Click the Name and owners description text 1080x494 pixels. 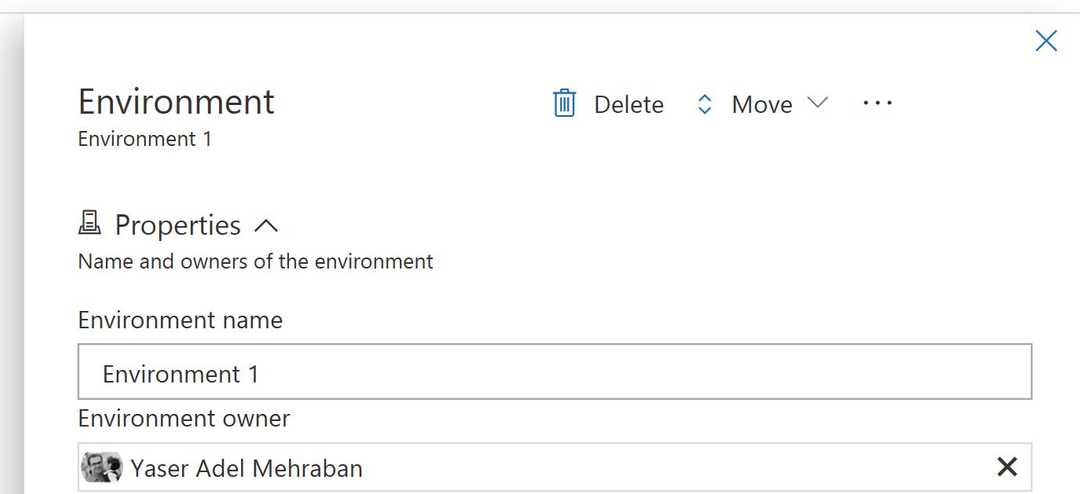(x=255, y=262)
